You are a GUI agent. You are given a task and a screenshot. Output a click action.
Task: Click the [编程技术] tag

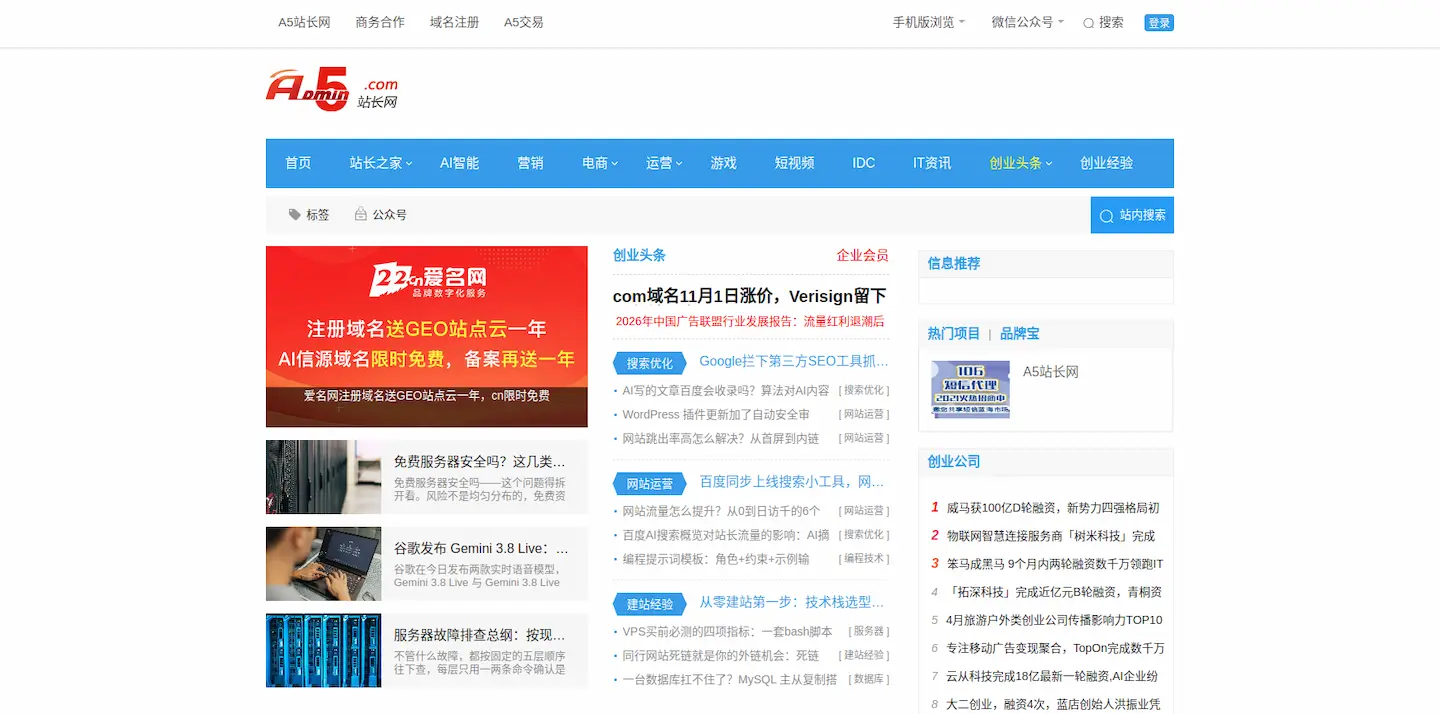tap(864, 559)
